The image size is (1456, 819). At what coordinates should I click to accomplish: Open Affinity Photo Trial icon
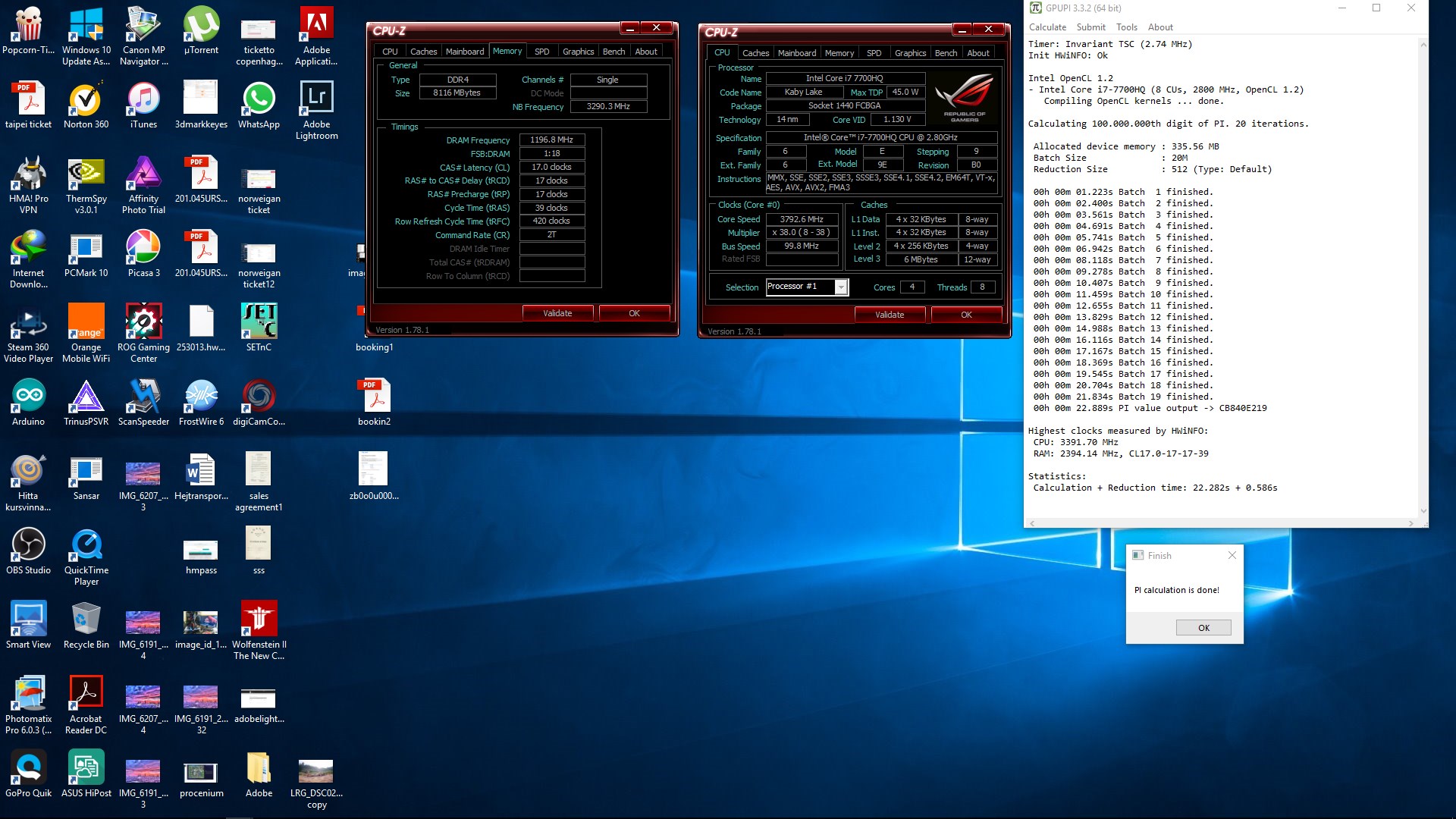(143, 185)
